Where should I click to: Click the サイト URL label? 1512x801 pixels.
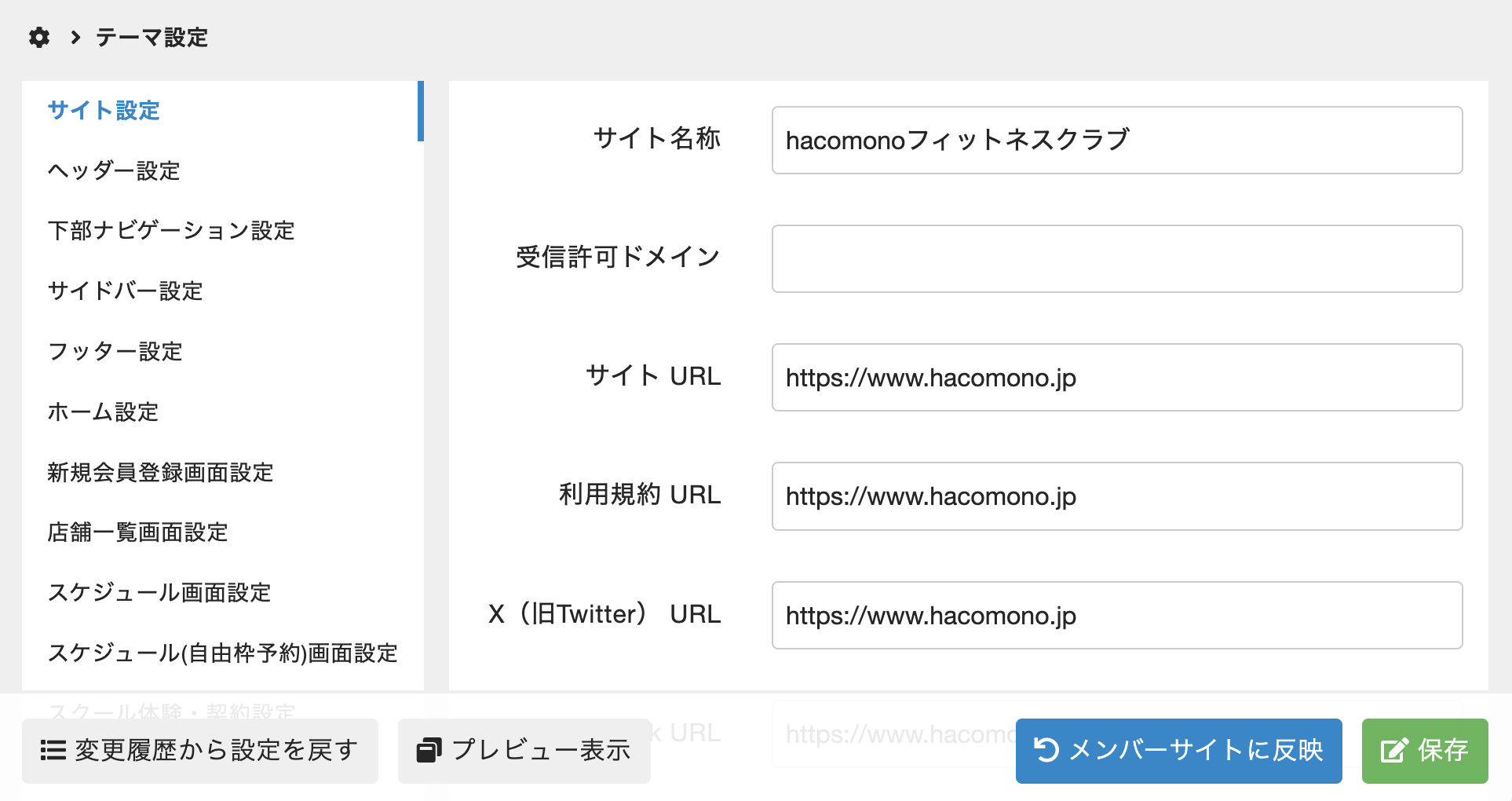(x=653, y=376)
